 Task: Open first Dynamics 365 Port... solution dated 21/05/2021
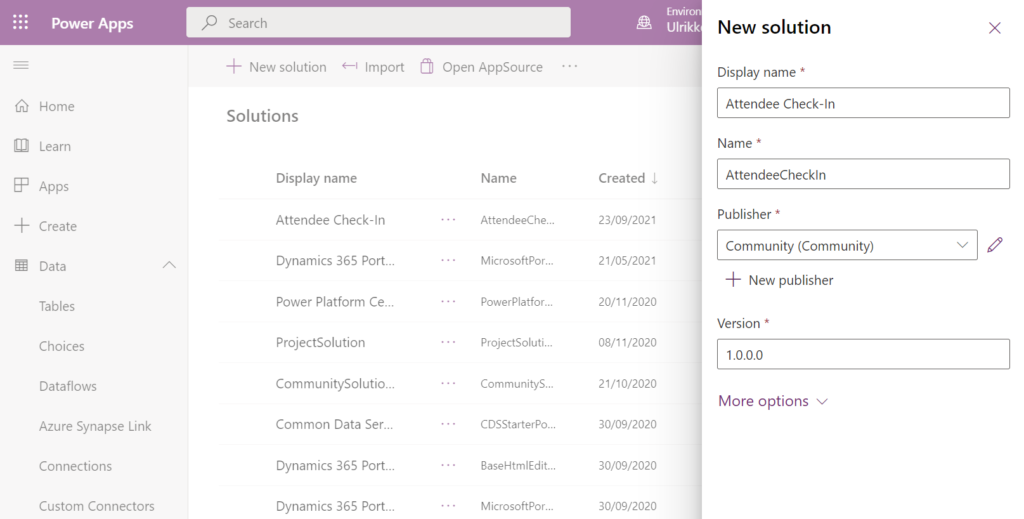coord(335,260)
